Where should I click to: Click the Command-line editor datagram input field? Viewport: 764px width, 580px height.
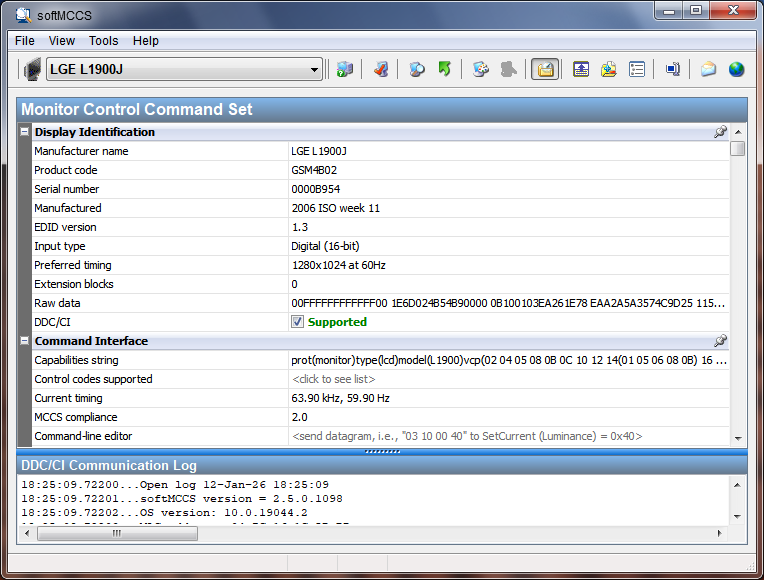[509, 436]
